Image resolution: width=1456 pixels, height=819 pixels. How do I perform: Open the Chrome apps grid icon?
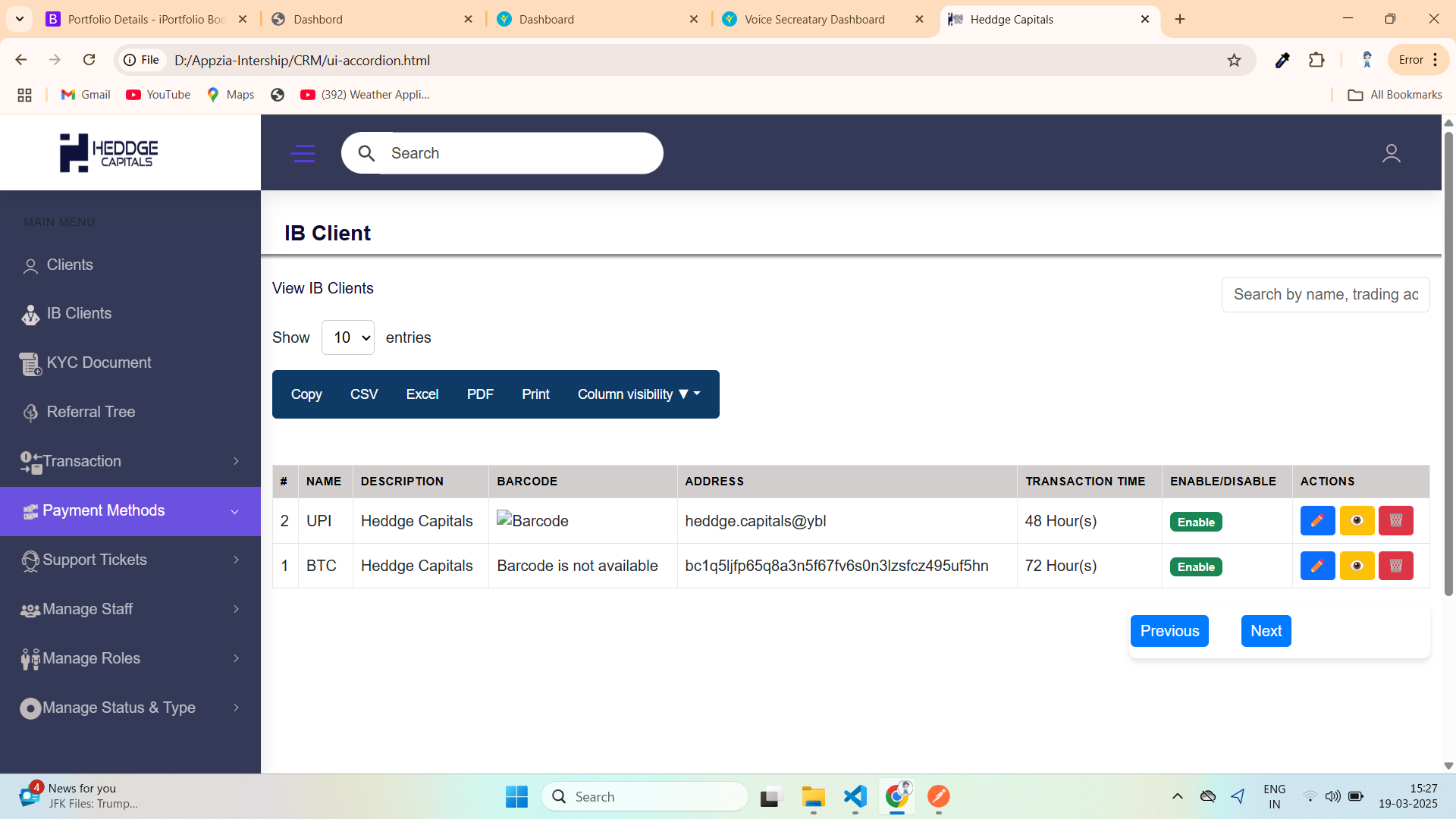pyautogui.click(x=24, y=95)
